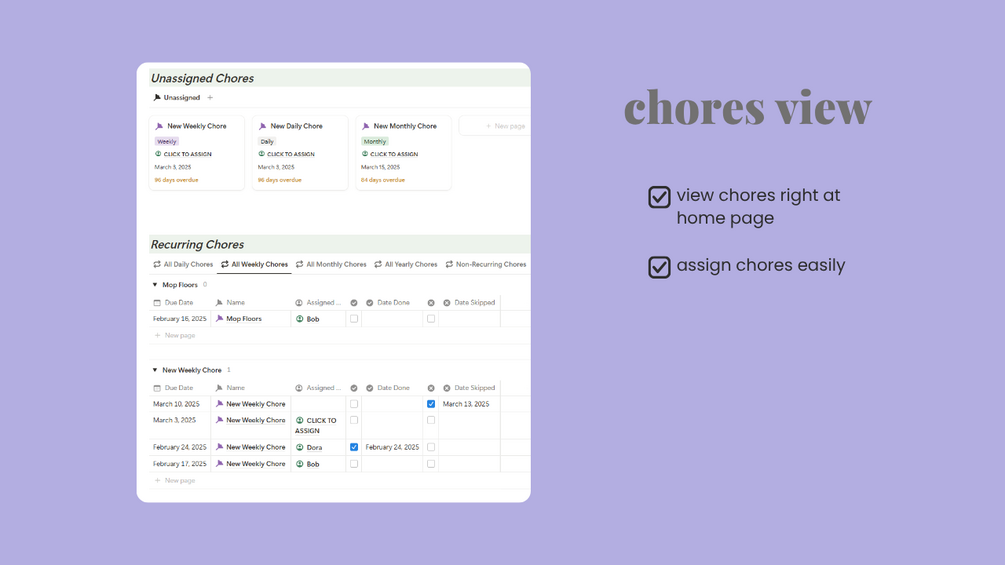Viewport: 1005px width, 565px height.
Task: Switch to All Daily Chores tab
Action: [183, 264]
